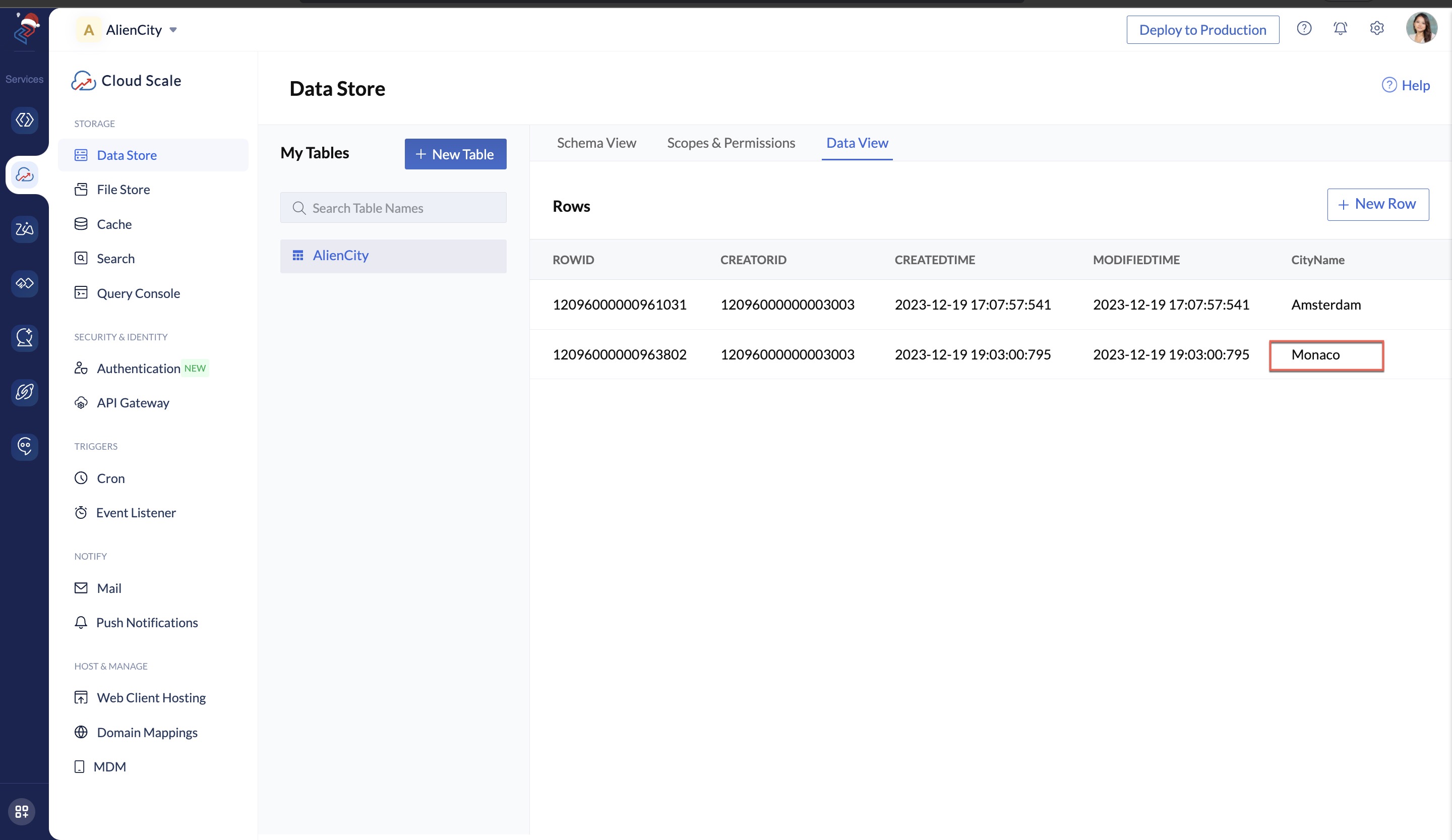This screenshot has height=840, width=1452.
Task: Click the notifications bell icon
Action: pyautogui.click(x=1340, y=28)
